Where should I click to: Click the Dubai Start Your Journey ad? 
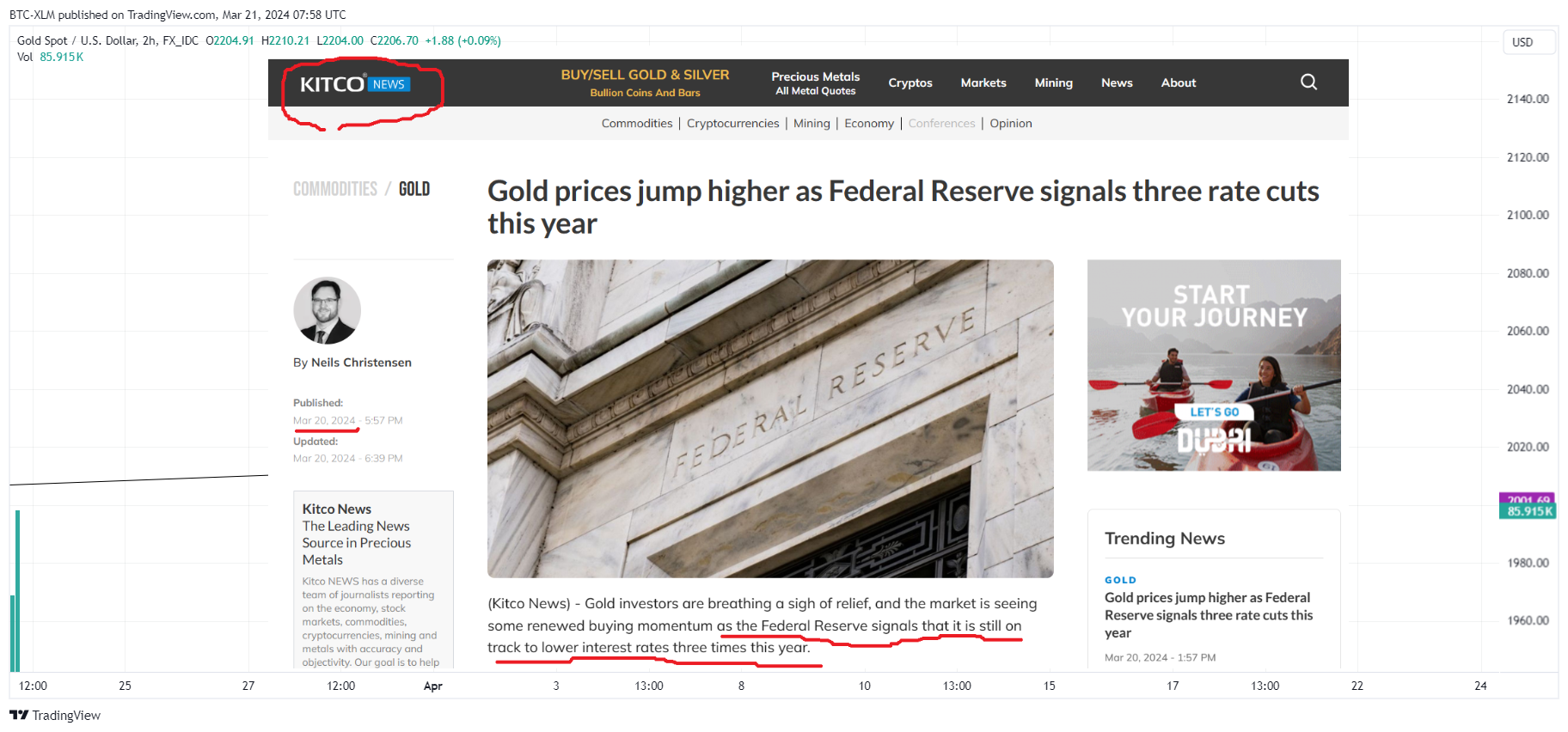click(x=1214, y=365)
